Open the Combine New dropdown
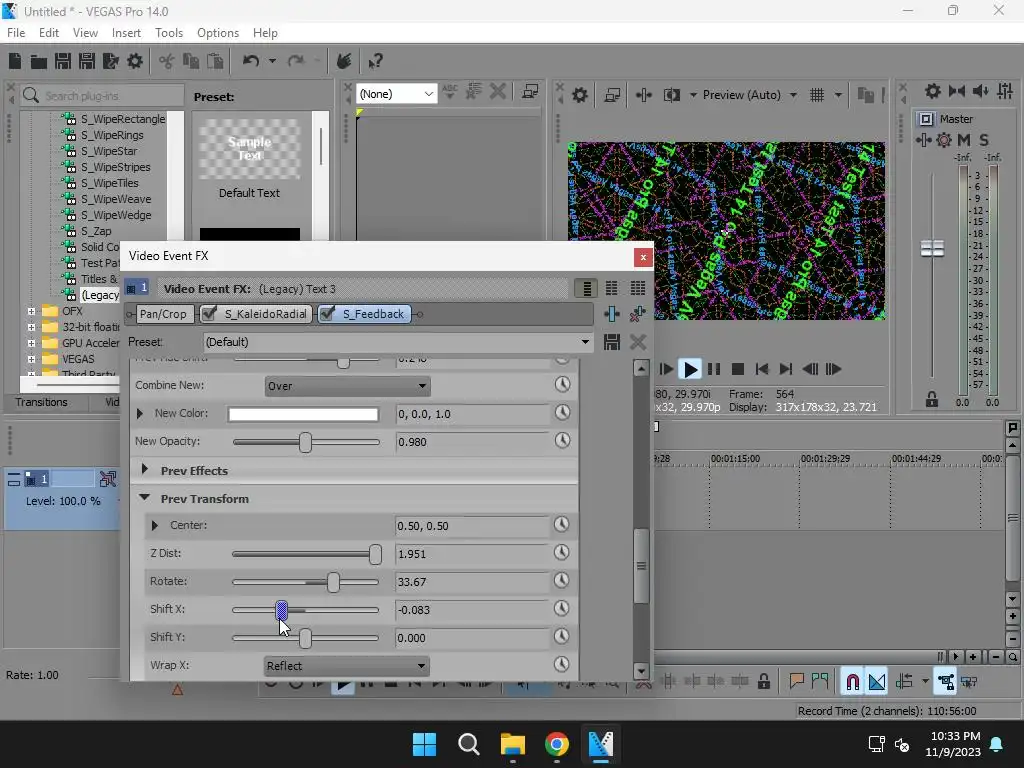This screenshot has width=1024, height=768. 347,386
